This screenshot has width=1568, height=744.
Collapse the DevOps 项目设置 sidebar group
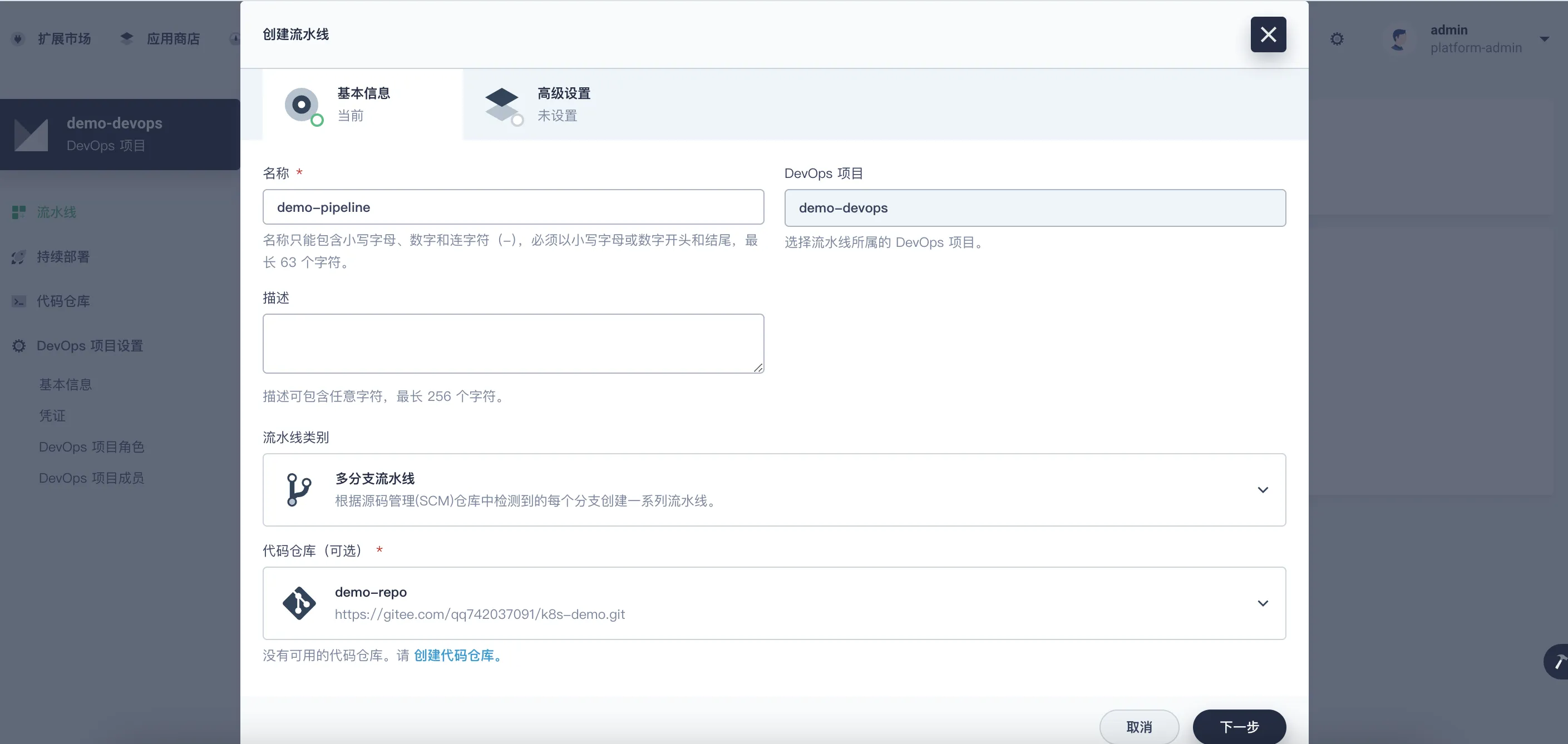(90, 345)
